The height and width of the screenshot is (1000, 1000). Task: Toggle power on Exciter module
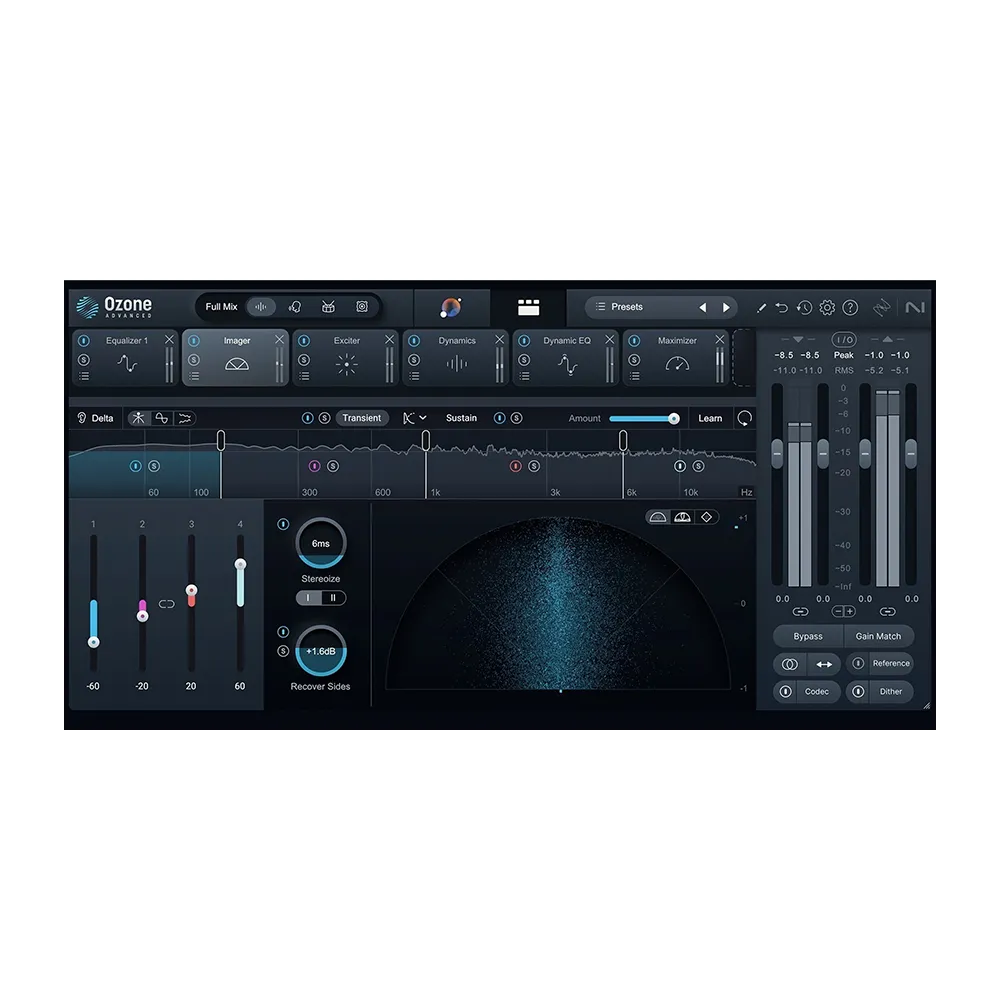point(304,341)
